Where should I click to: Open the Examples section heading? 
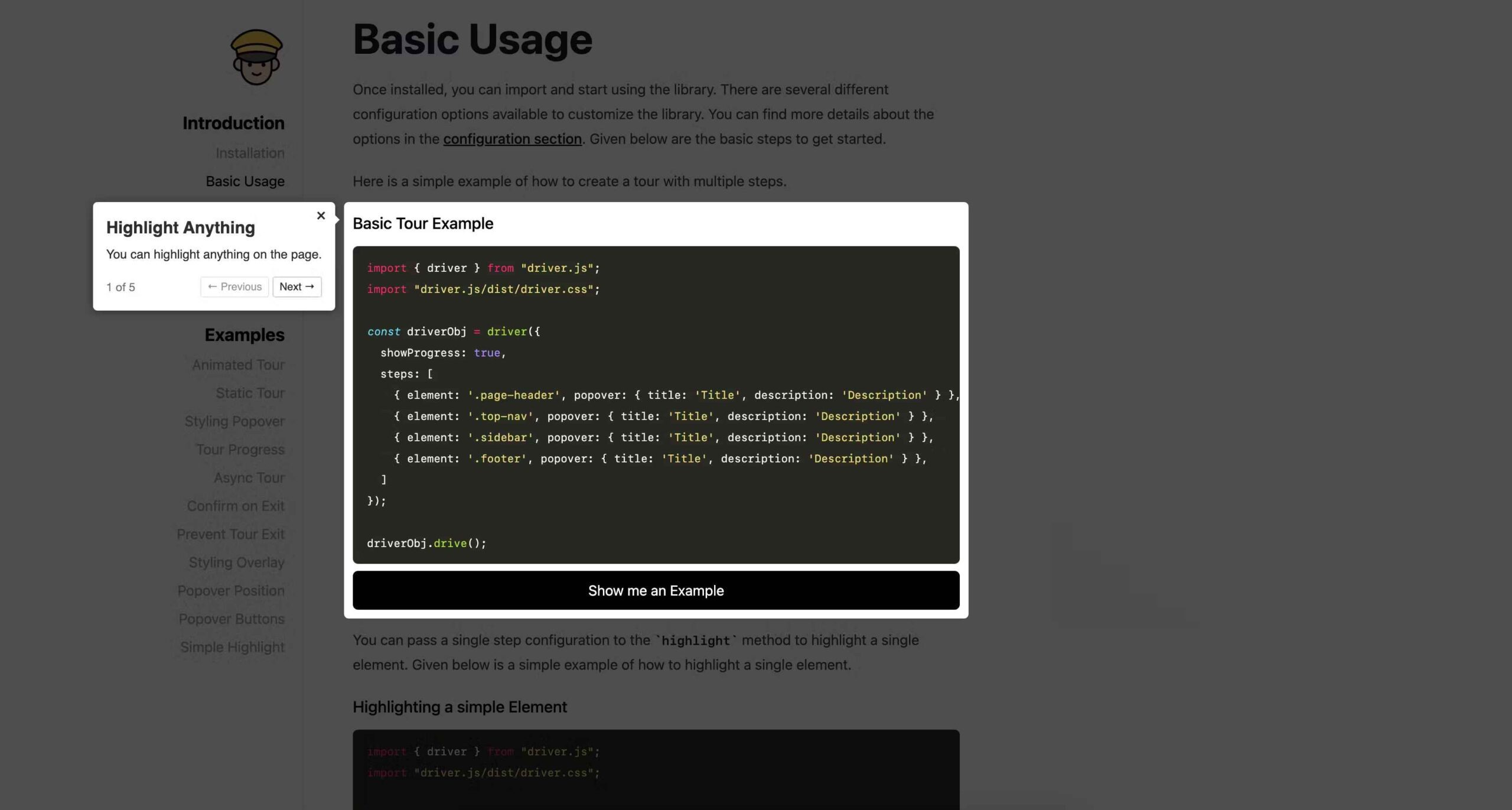[x=245, y=335]
